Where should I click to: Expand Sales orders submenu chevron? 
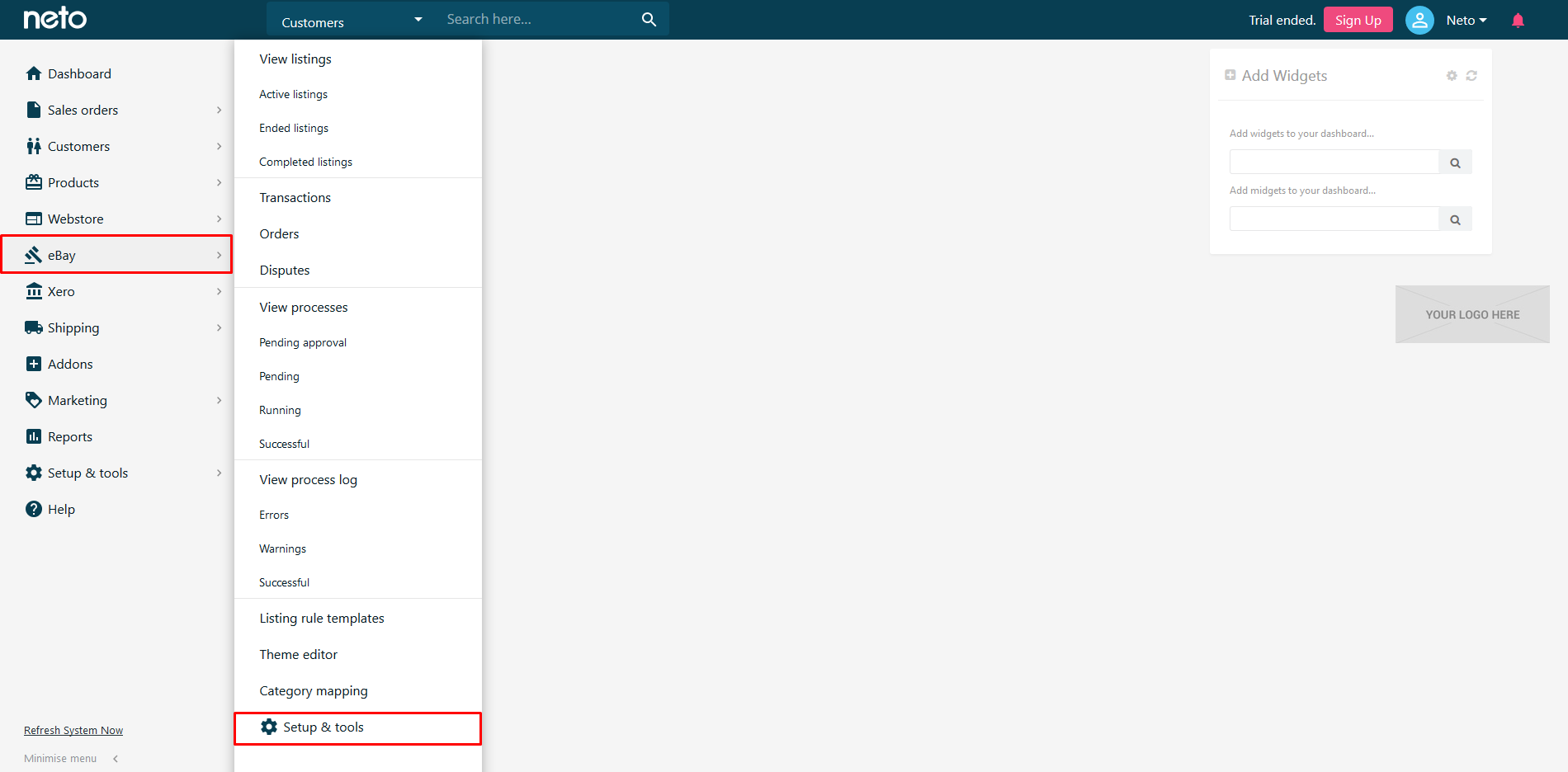[x=219, y=110]
